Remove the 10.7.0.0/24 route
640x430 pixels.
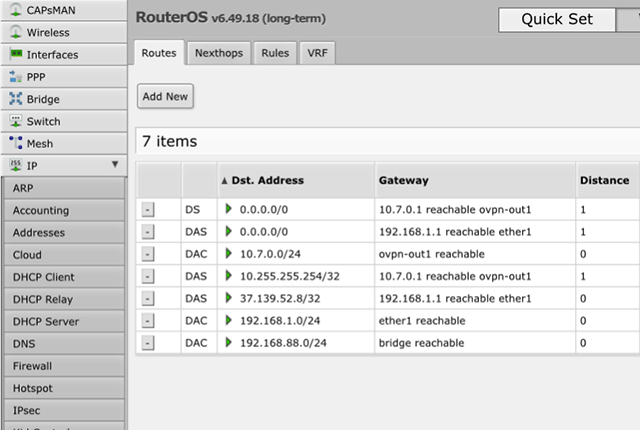click(x=148, y=254)
